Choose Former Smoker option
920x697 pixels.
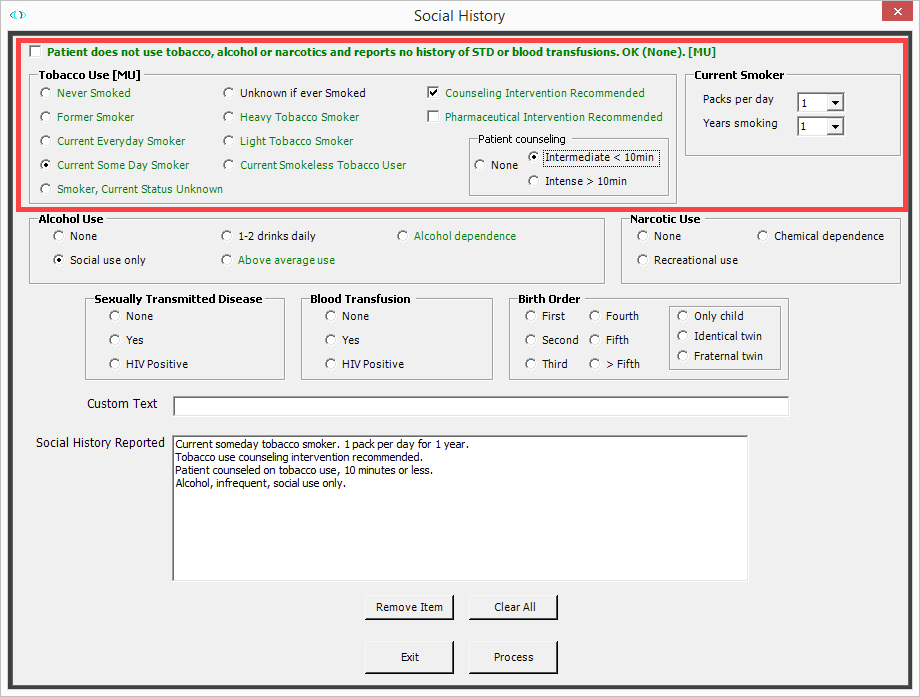pyautogui.click(x=46, y=117)
